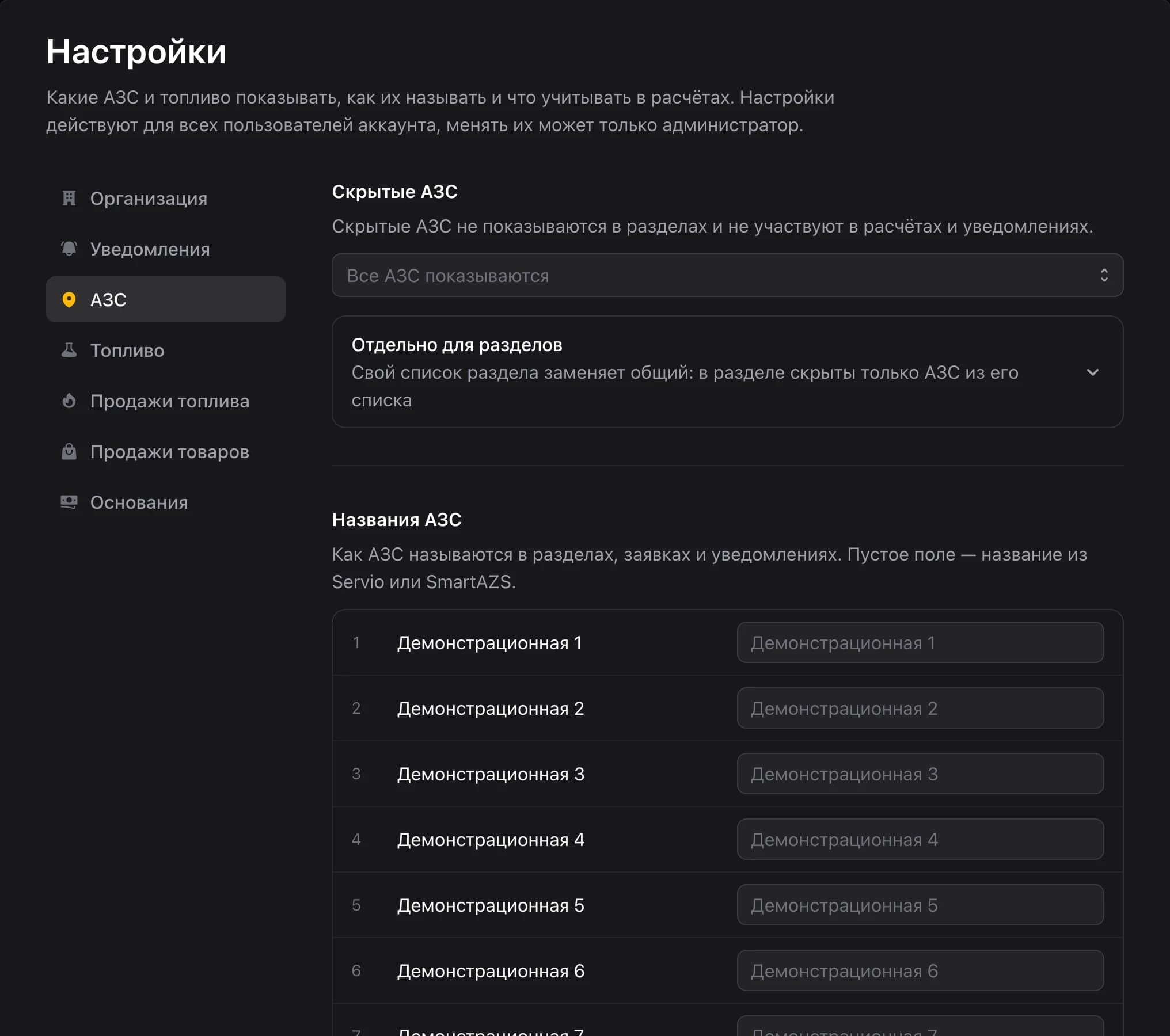Click the Демонстрационная 6 row label
The height and width of the screenshot is (1036, 1170).
[x=491, y=971]
